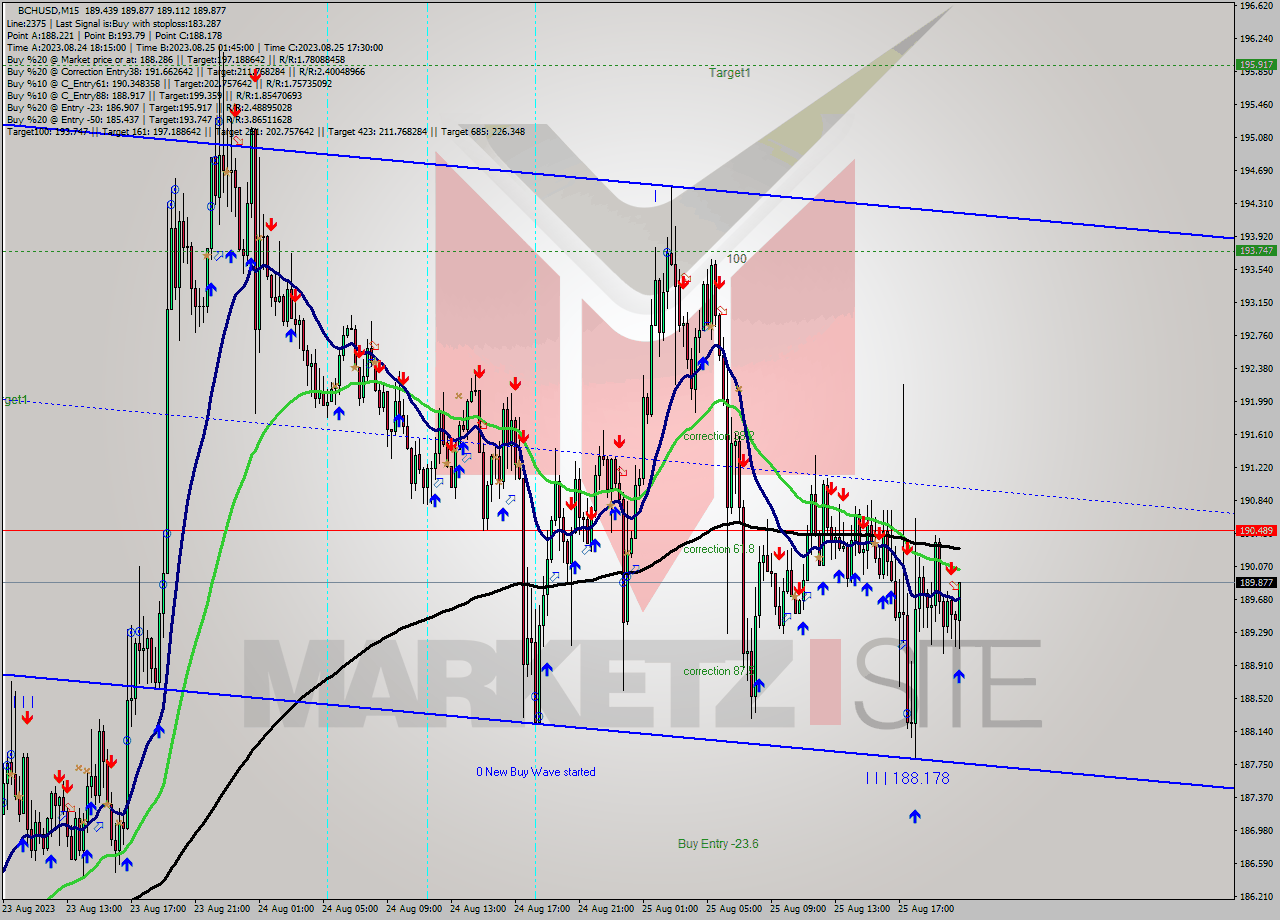This screenshot has height=920, width=1280.
Task: Select the 'Buy Entry -23.6' label
Action: coord(718,844)
